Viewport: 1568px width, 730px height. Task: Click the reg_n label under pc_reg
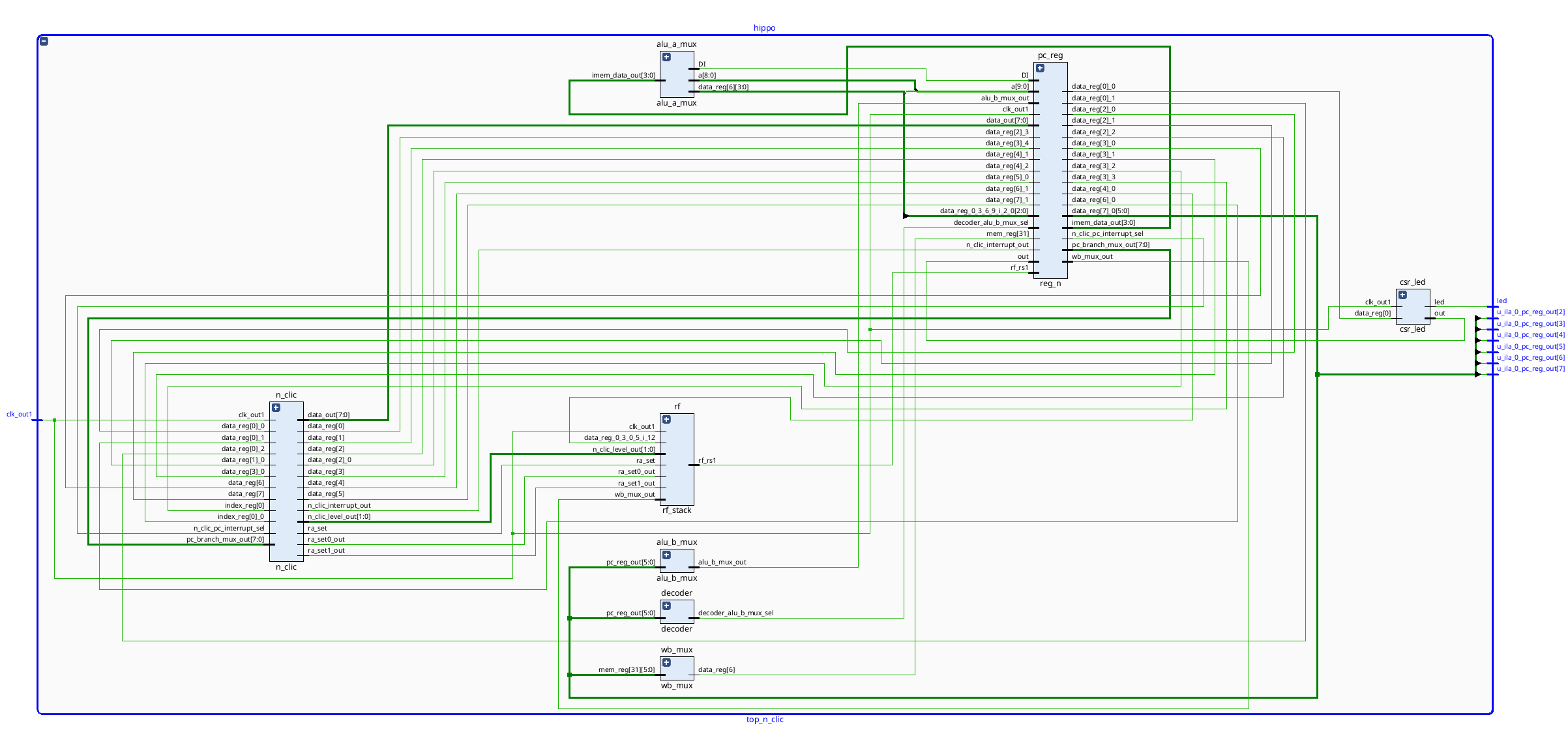click(x=1050, y=284)
